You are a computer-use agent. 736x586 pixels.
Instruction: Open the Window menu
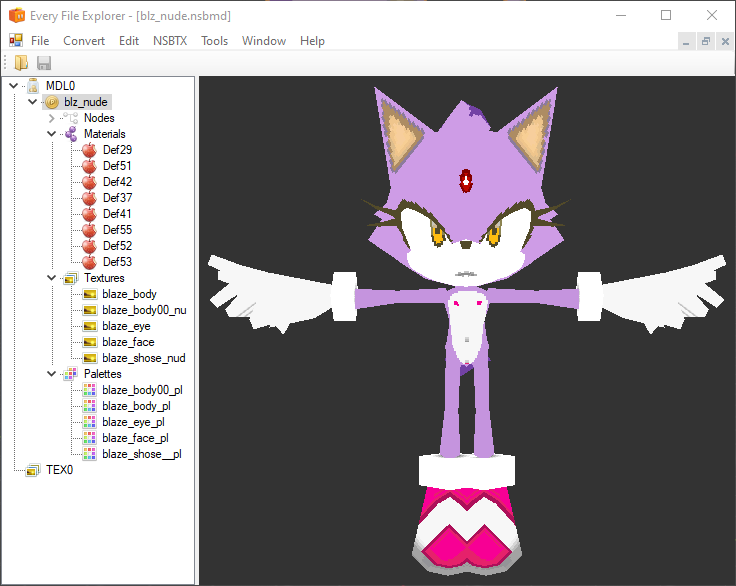pyautogui.click(x=264, y=41)
